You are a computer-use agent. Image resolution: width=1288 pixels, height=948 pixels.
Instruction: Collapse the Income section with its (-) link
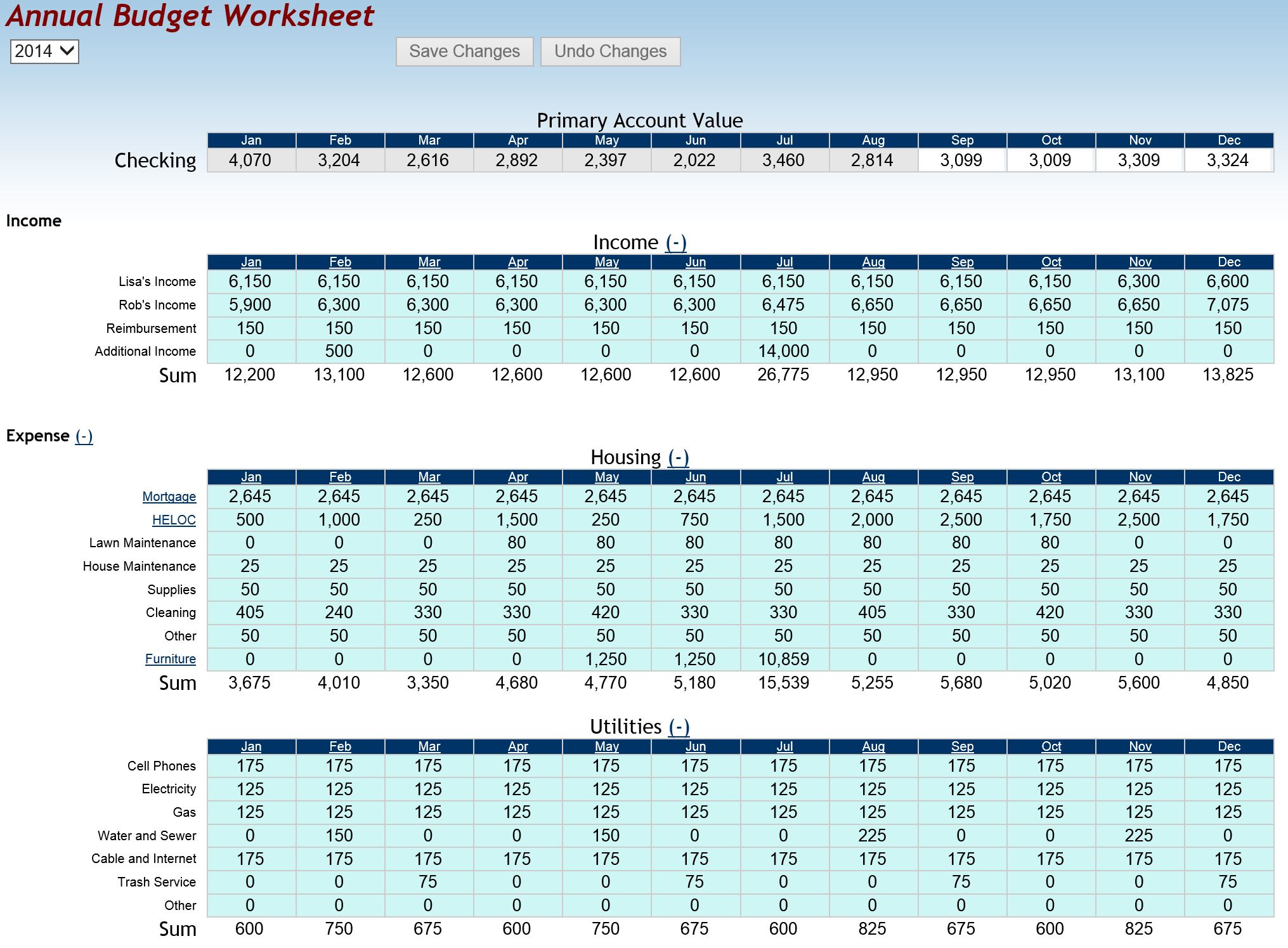[676, 242]
